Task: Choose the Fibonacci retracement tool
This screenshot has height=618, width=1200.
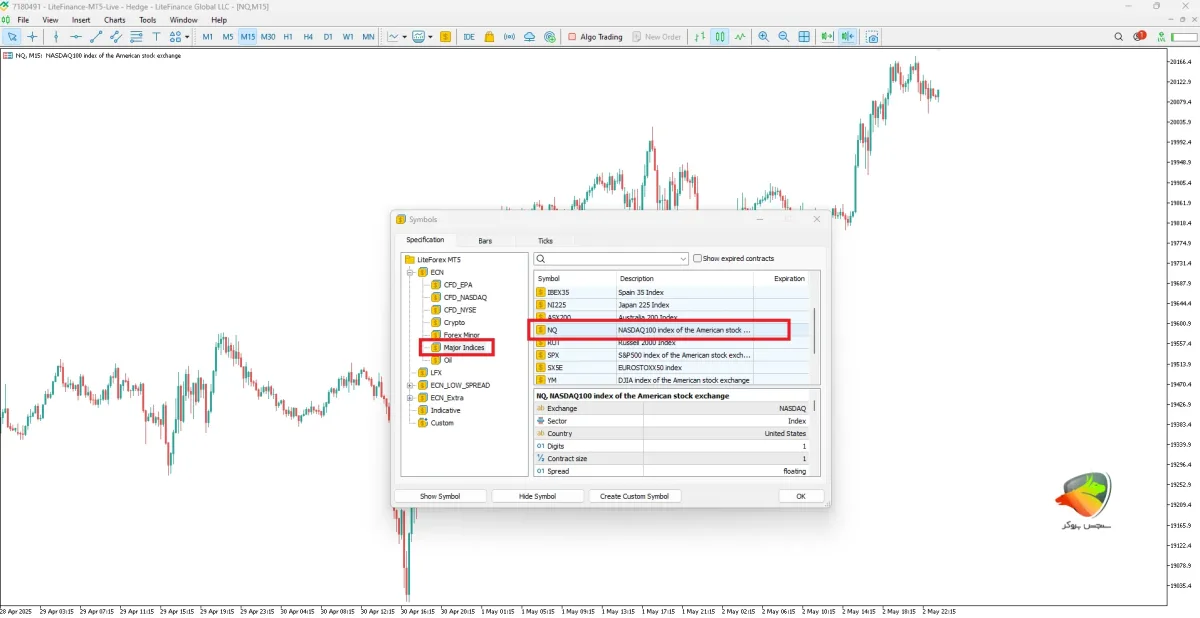Action: point(136,37)
